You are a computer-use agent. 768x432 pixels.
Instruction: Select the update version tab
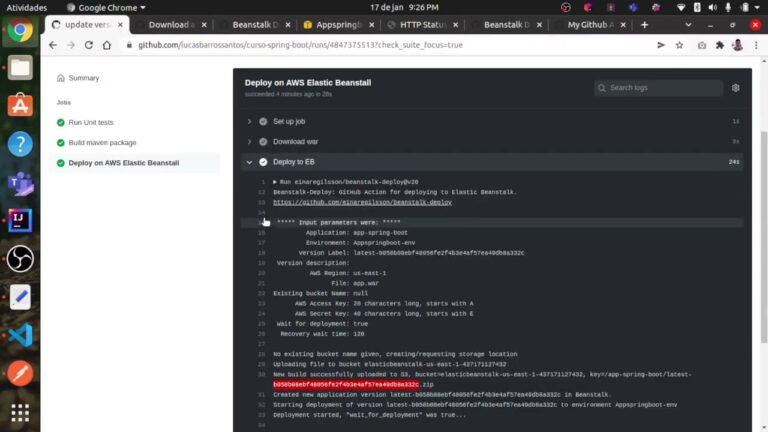pyautogui.click(x=88, y=24)
